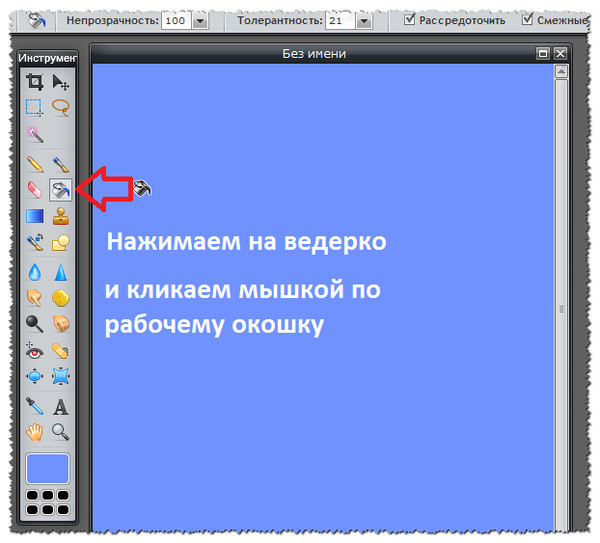The height and width of the screenshot is (543, 600).
Task: Maximize the Без имени document window
Action: (x=543, y=53)
